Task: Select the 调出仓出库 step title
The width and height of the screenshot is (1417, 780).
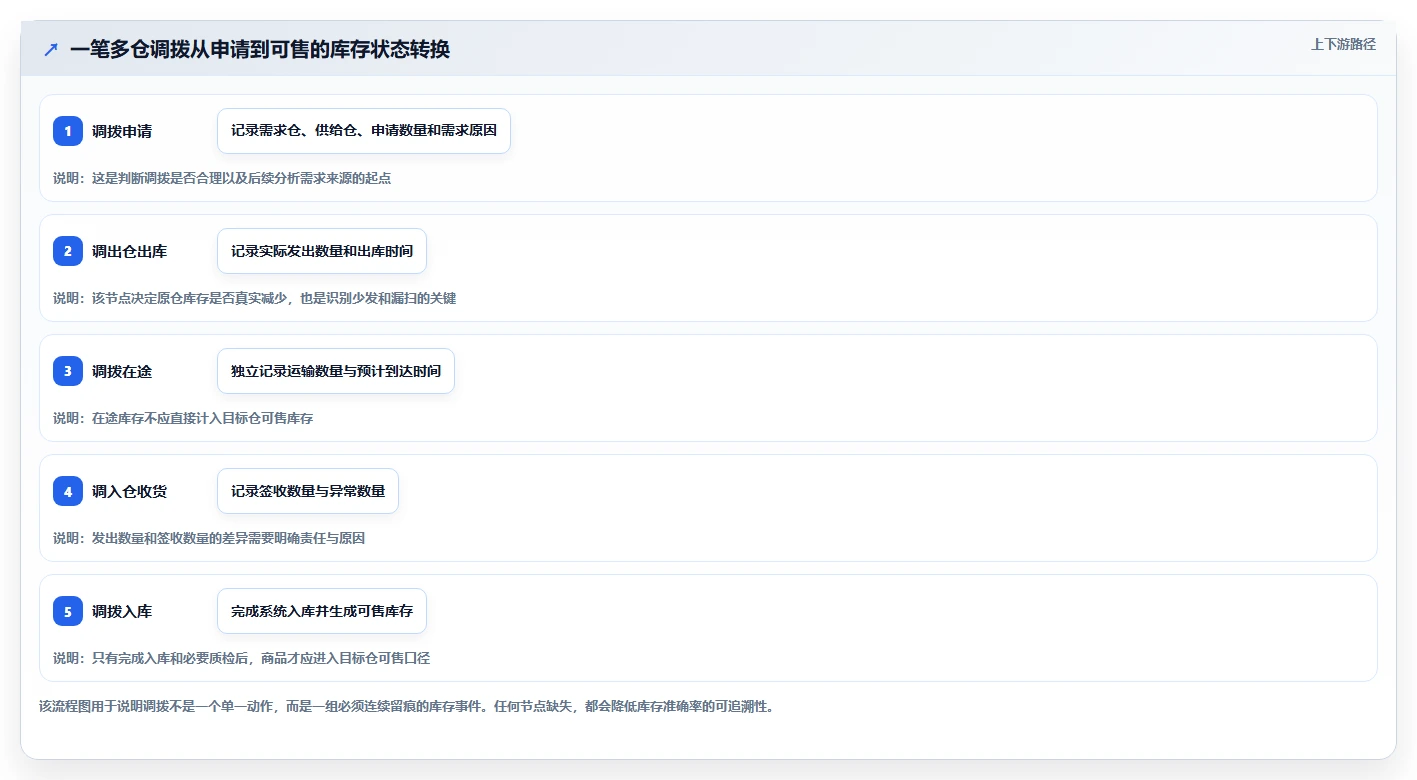Action: click(129, 251)
